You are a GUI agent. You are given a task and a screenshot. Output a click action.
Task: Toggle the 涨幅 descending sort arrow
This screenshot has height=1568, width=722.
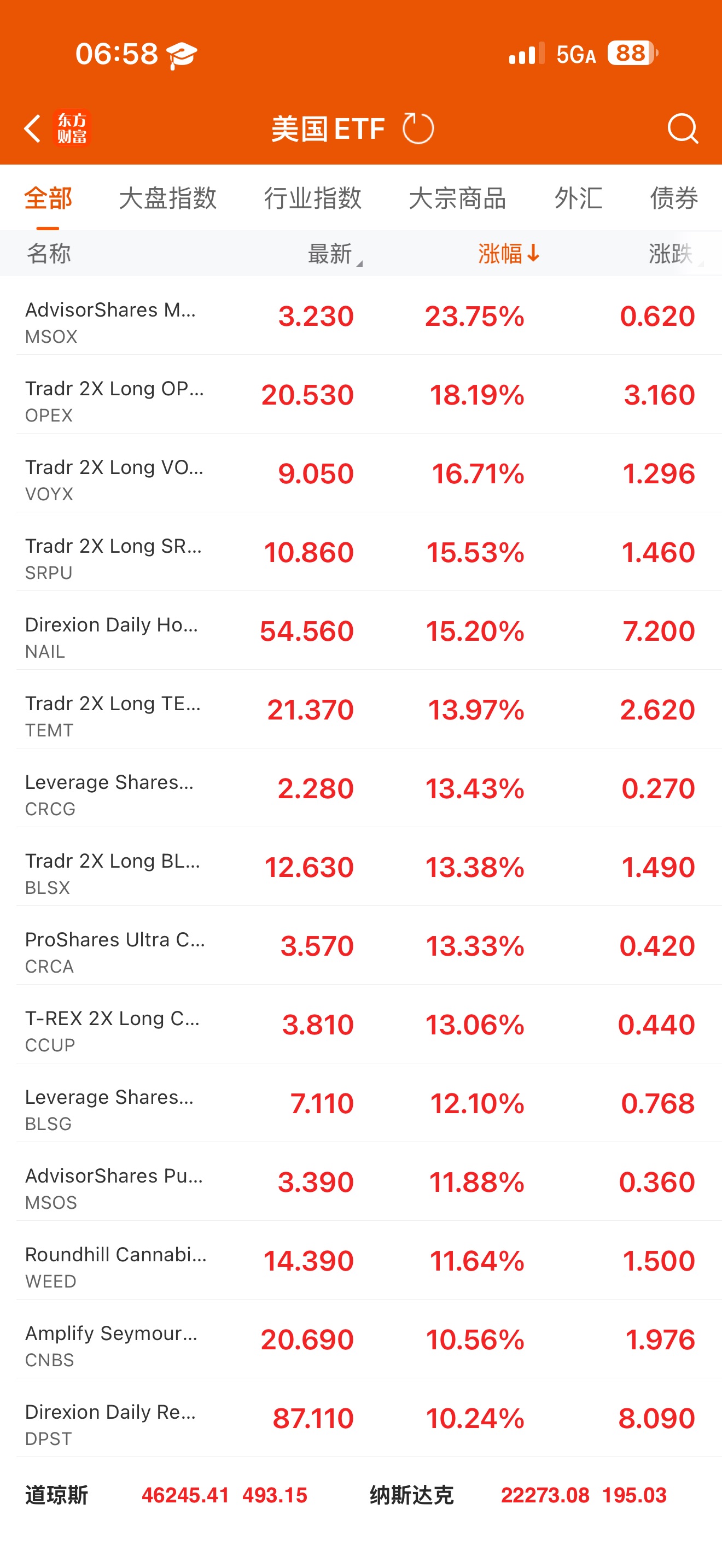(x=533, y=253)
